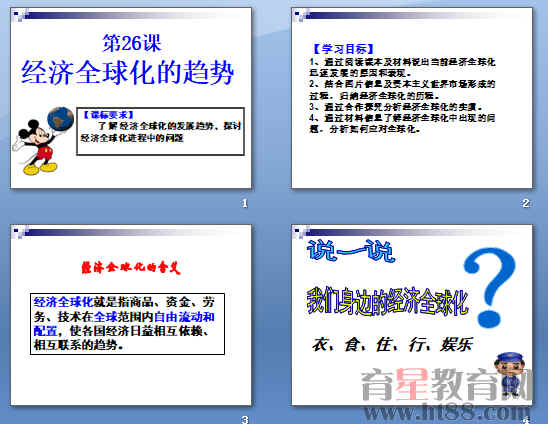Click the 第26课 title text
This screenshot has height=424, width=548.
(x=132, y=43)
